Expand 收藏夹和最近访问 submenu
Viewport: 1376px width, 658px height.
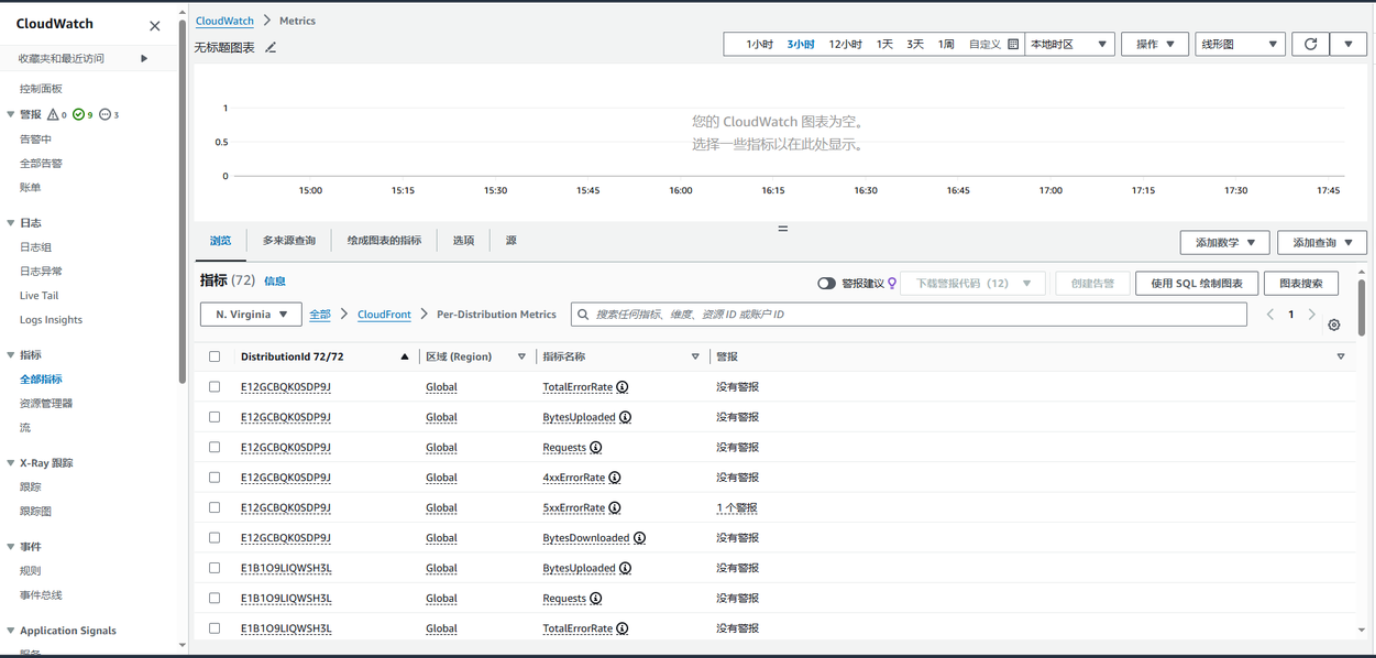(x=144, y=58)
